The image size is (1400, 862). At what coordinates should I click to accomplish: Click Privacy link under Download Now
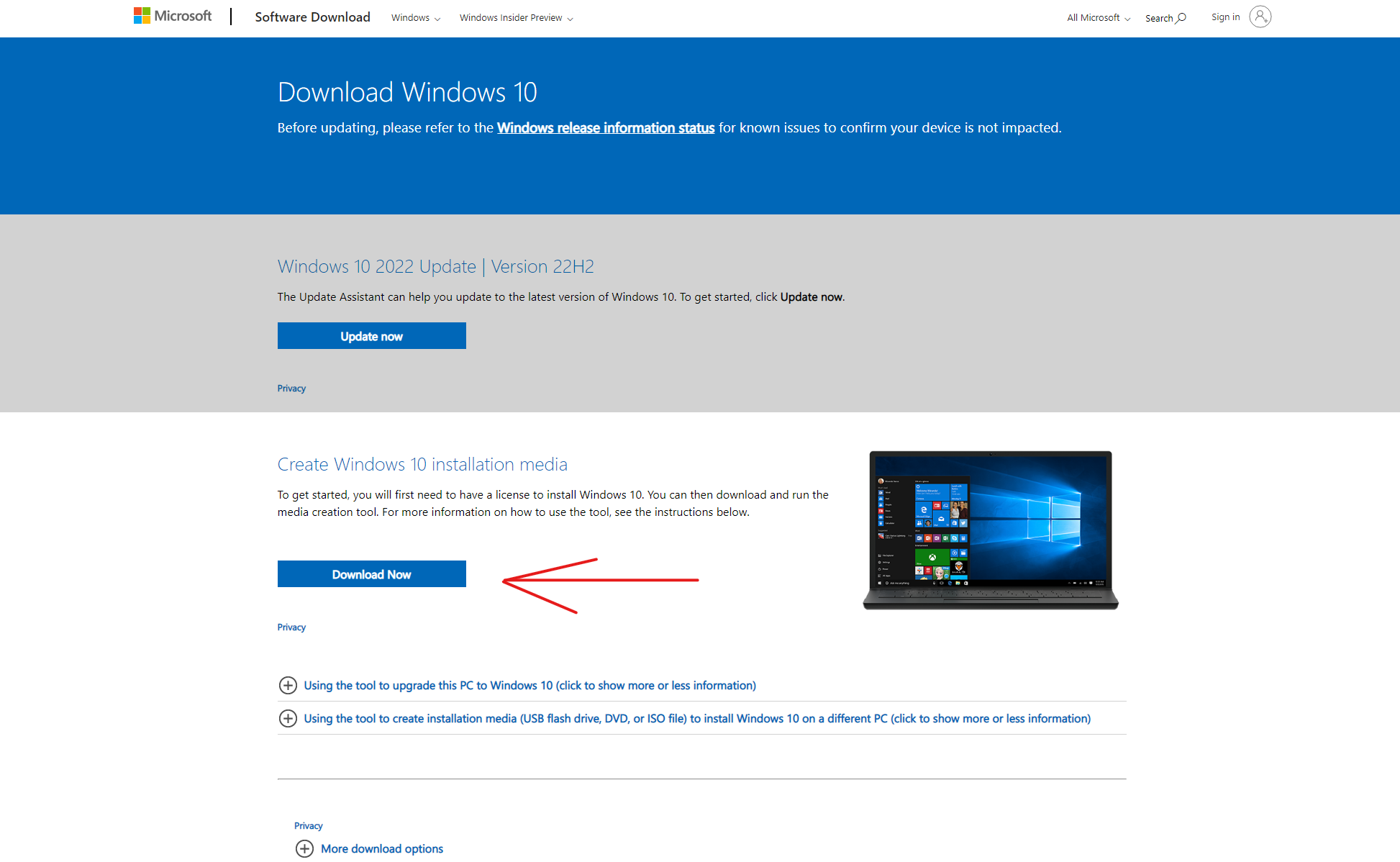click(291, 627)
